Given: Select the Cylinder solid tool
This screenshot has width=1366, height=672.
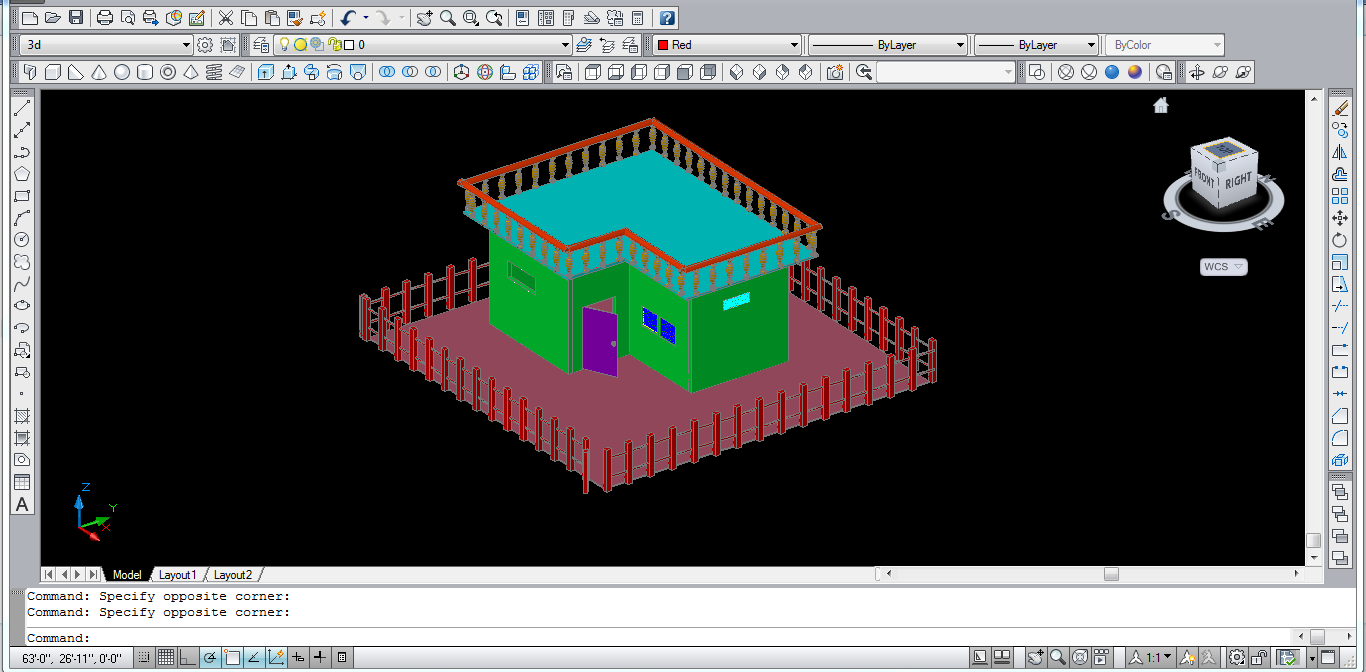Looking at the screenshot, I should 145,72.
